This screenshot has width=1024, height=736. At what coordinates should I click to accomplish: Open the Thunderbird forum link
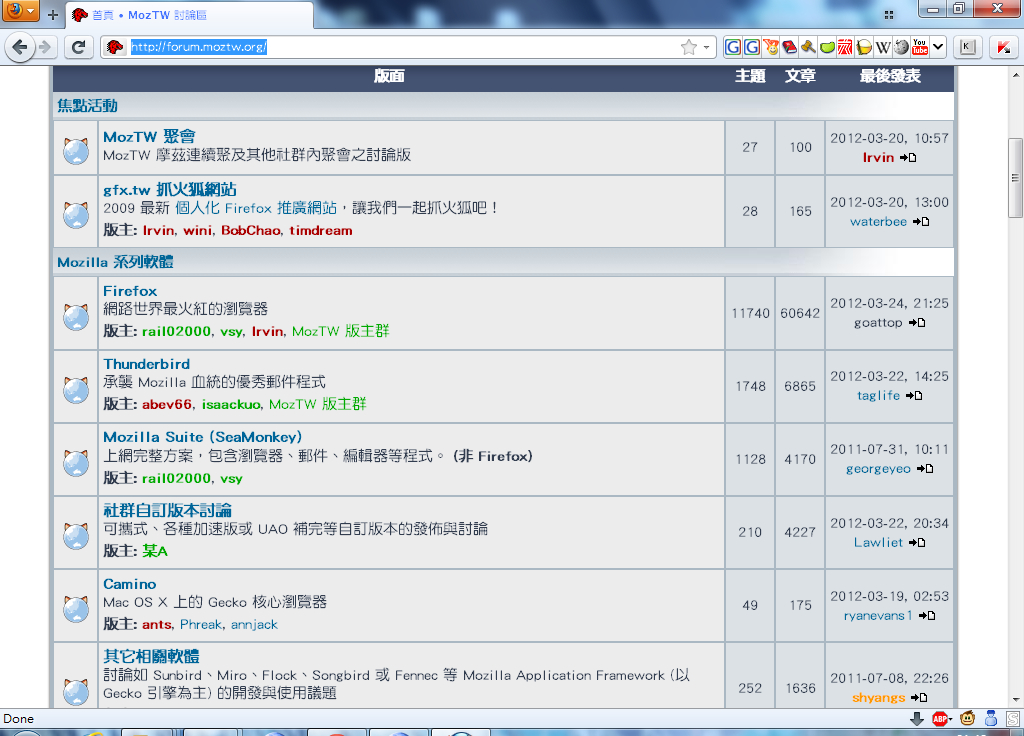pyautogui.click(x=146, y=364)
